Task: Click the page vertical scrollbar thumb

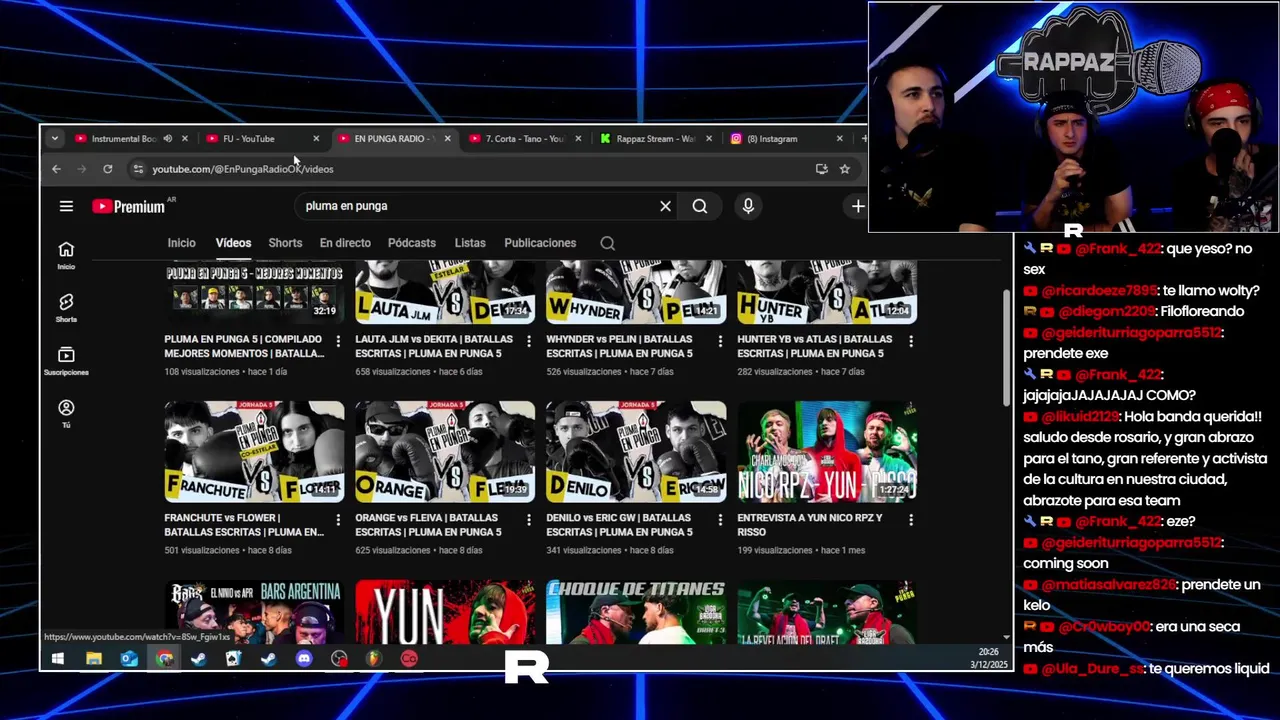Action: [1007, 347]
